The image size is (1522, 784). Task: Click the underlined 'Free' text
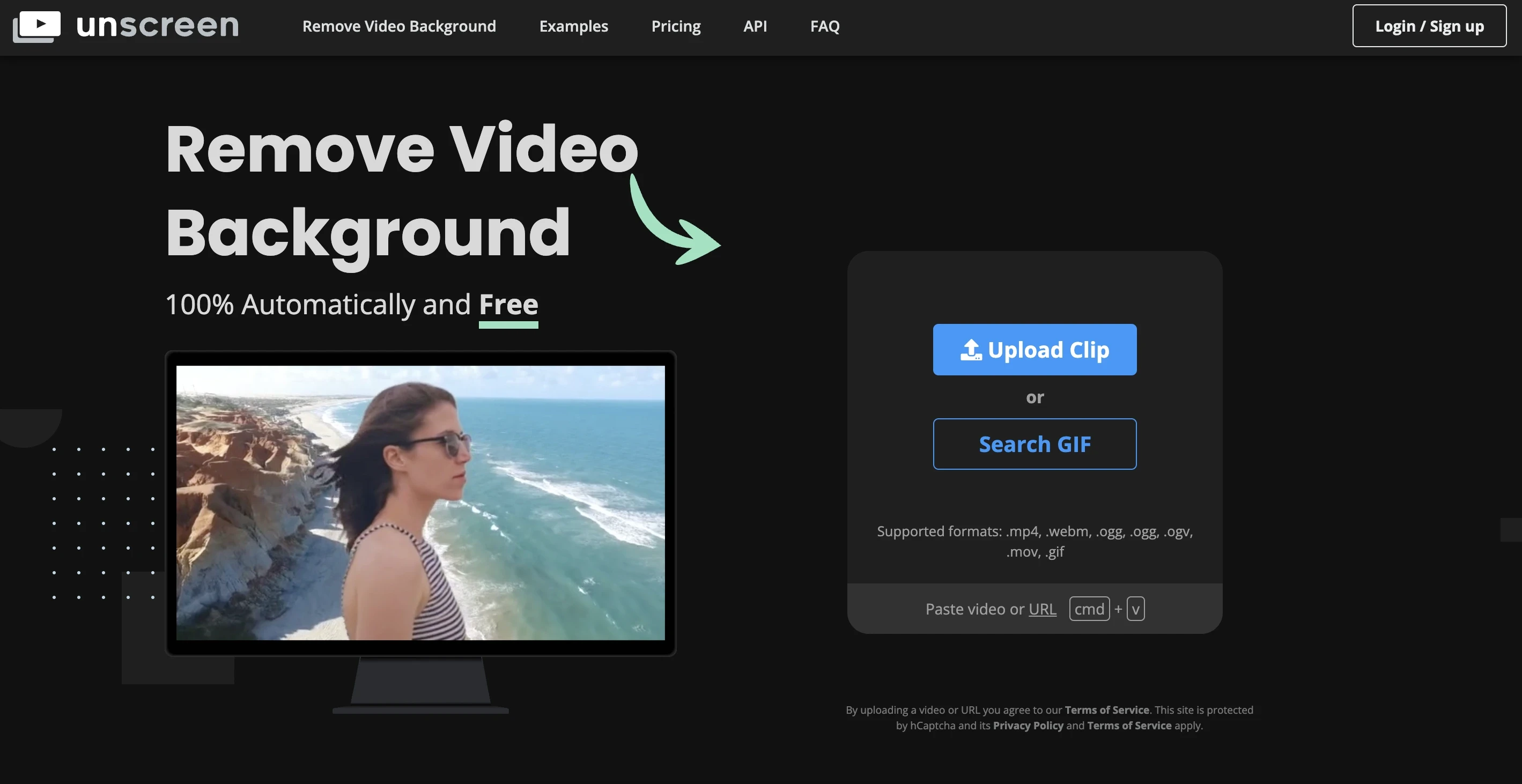tap(508, 306)
